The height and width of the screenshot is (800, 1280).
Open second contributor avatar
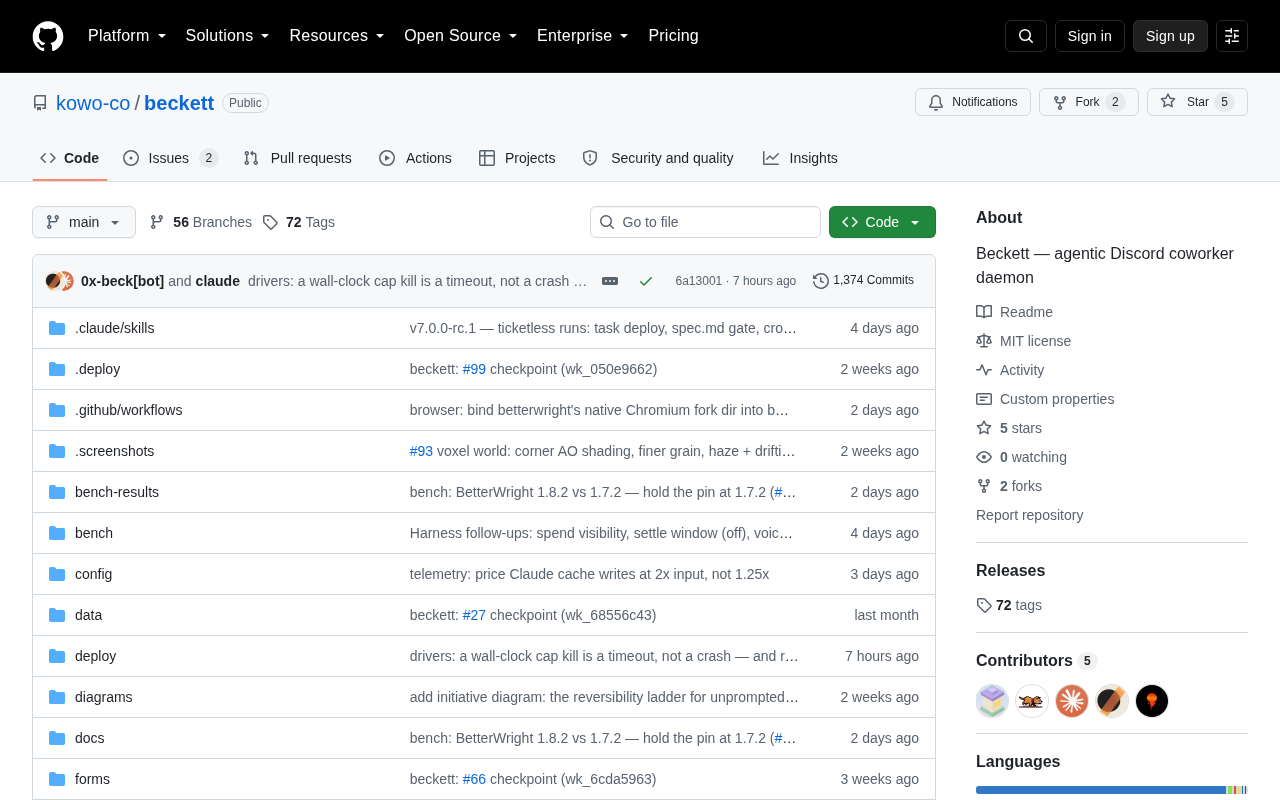pyautogui.click(x=1032, y=701)
